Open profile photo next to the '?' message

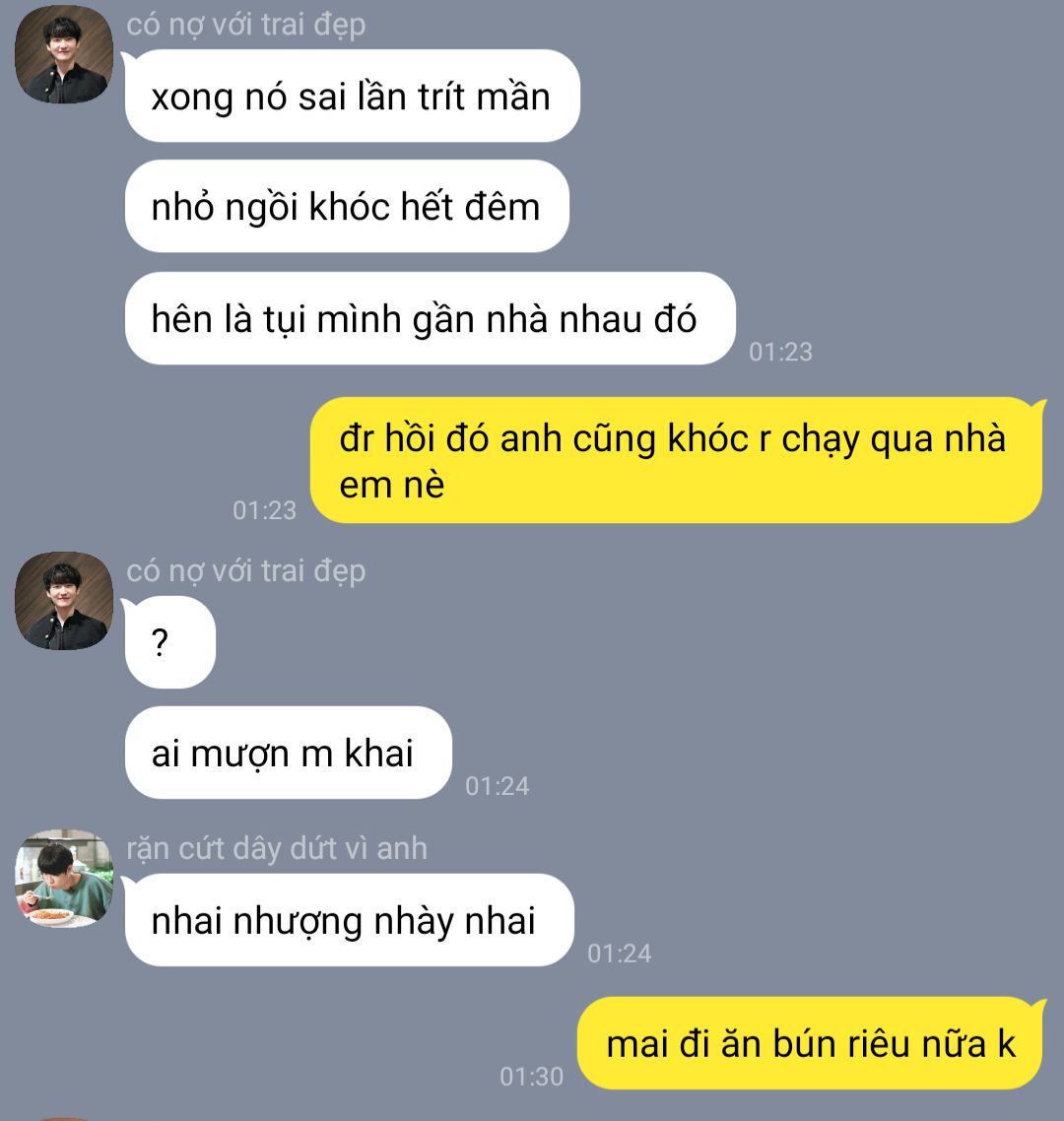click(x=64, y=601)
